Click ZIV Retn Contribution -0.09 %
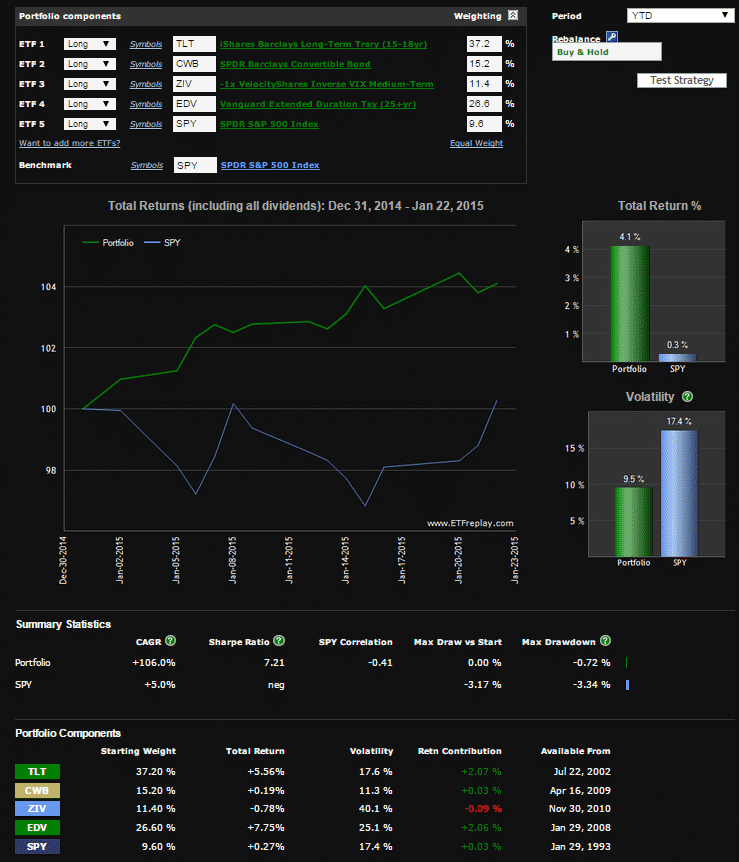This screenshot has height=862, width=739. click(x=483, y=809)
